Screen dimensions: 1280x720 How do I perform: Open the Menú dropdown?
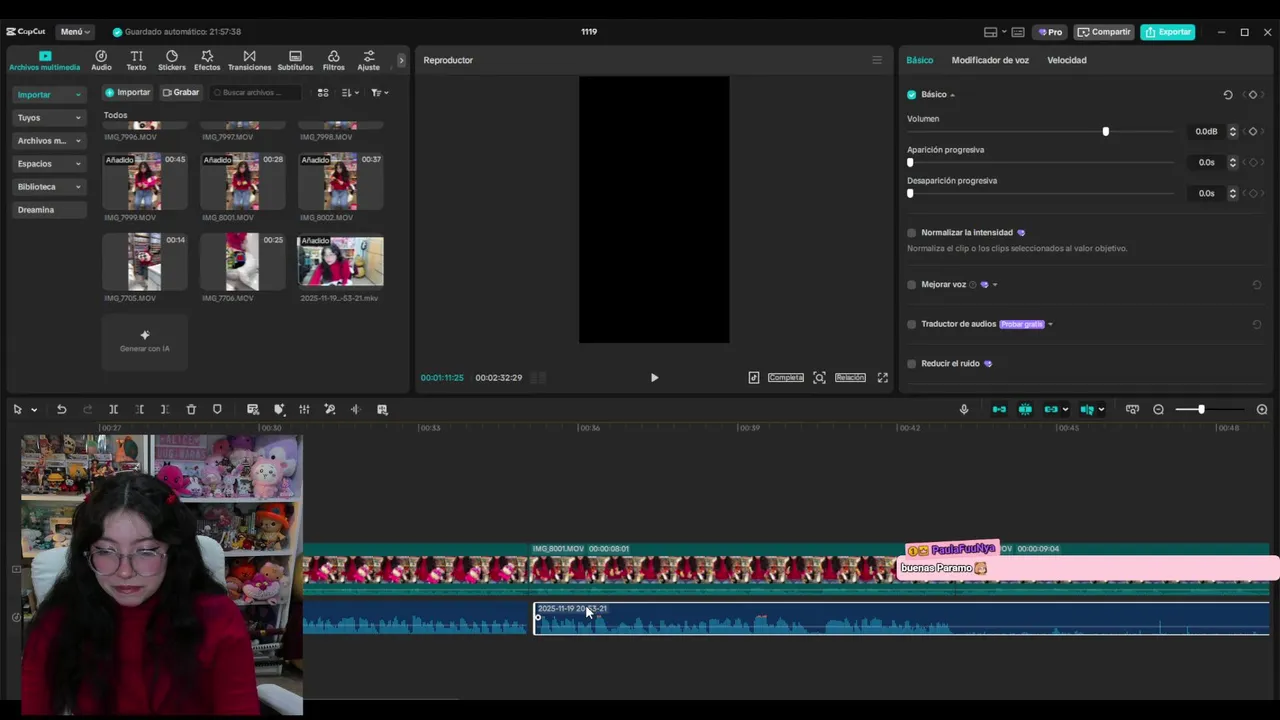click(x=75, y=32)
